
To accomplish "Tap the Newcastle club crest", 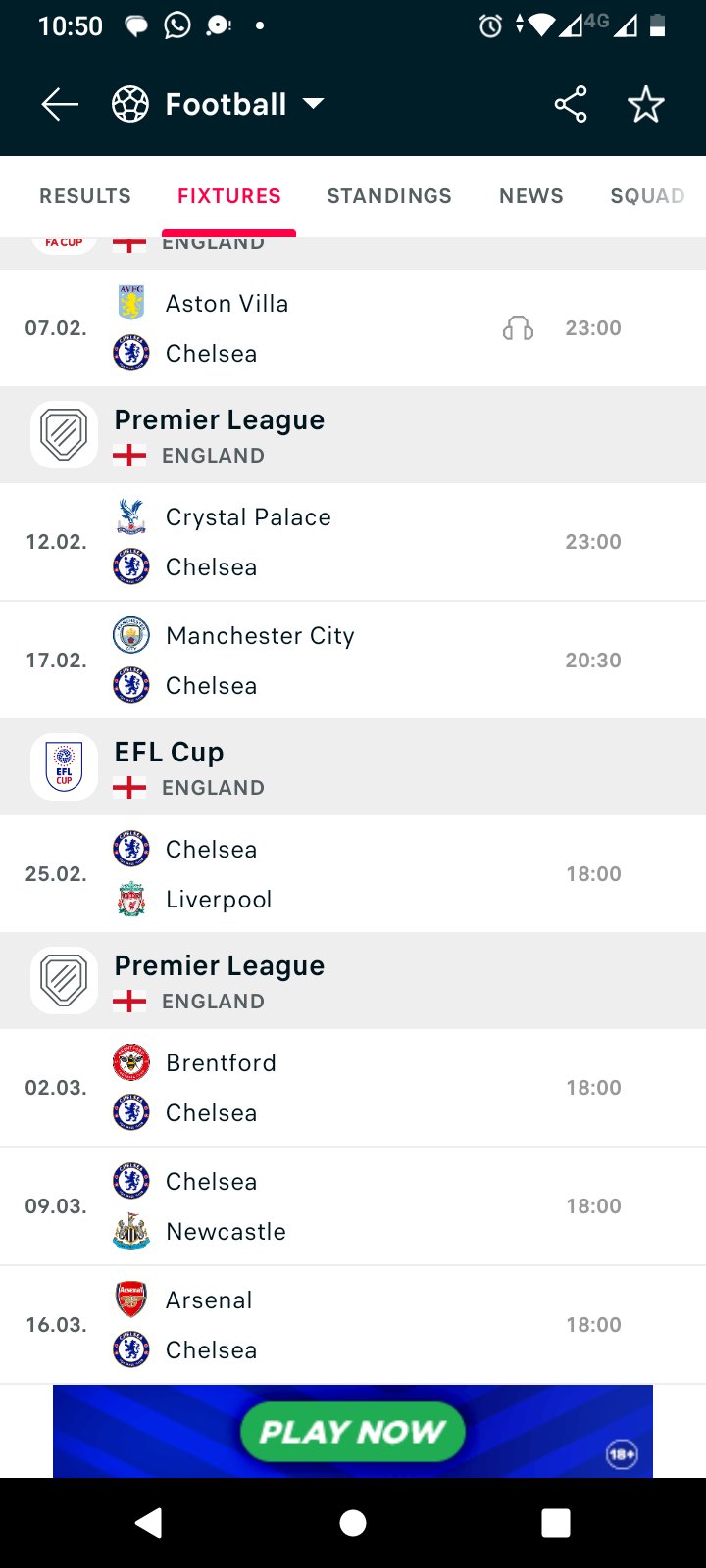I will pos(131,1231).
